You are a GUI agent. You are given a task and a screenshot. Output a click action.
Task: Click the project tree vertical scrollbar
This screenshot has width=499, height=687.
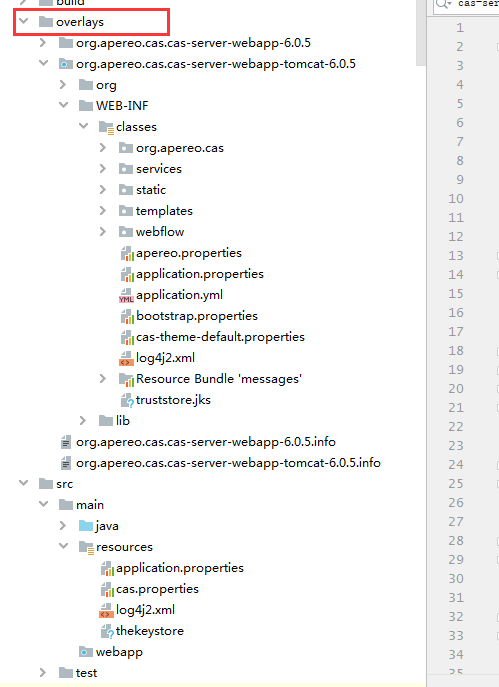[421, 33]
